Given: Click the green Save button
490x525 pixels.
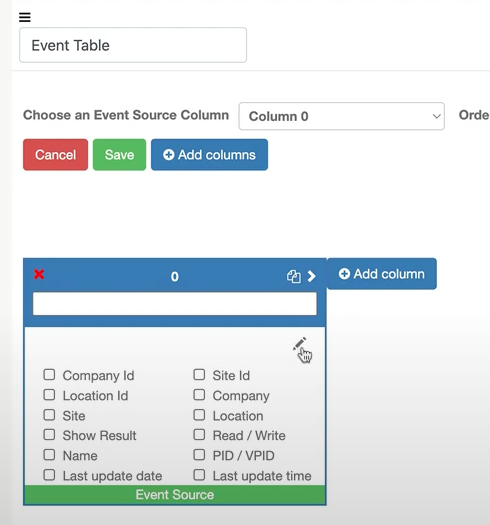Looking at the screenshot, I should point(120,155).
